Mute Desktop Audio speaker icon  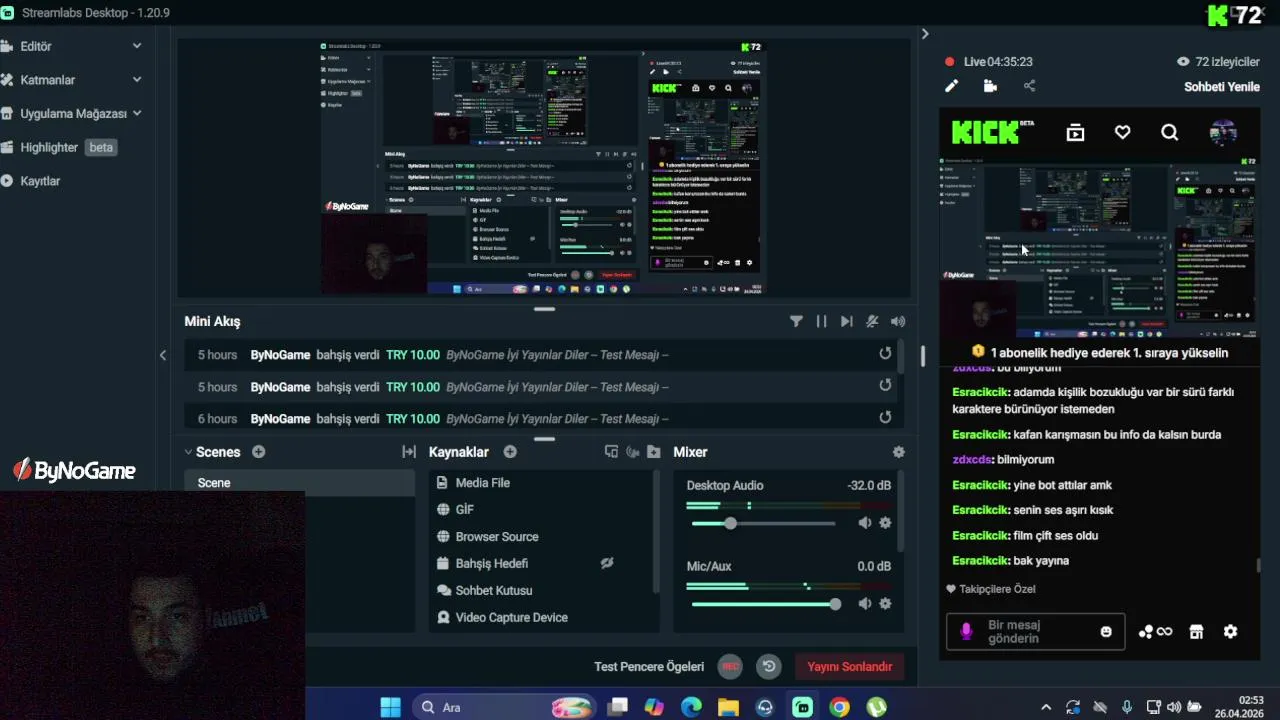865,523
